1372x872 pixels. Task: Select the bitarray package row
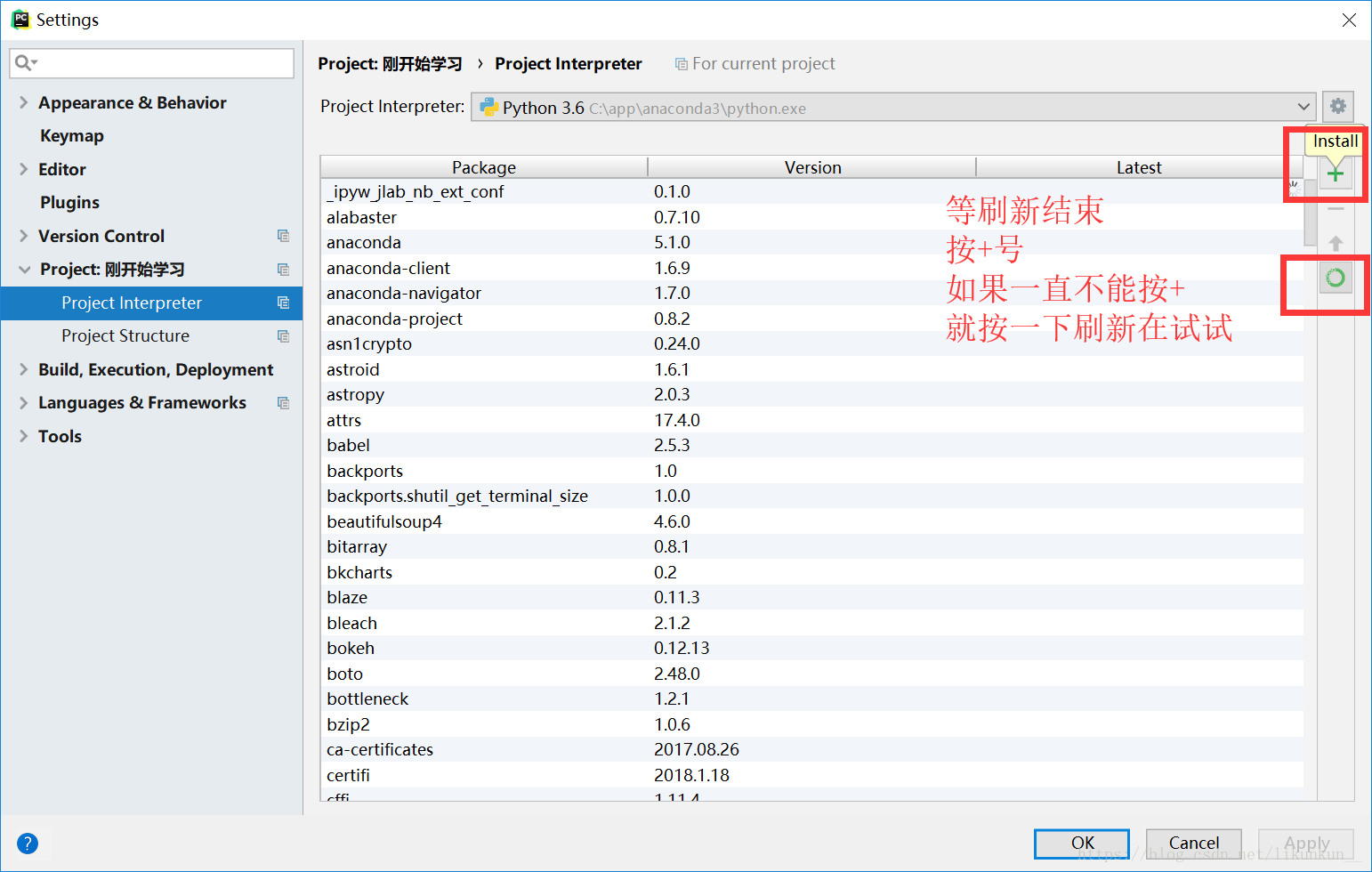pos(811,546)
